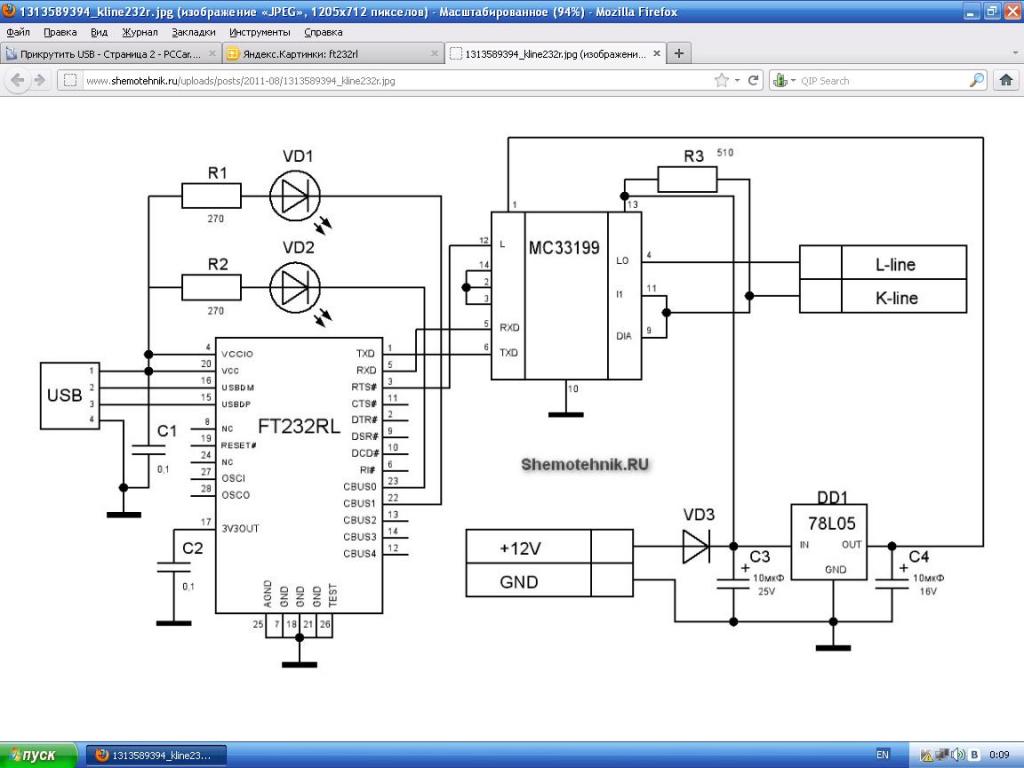Click into the QIP Search input field
The height and width of the screenshot is (768, 1024).
[x=880, y=81]
